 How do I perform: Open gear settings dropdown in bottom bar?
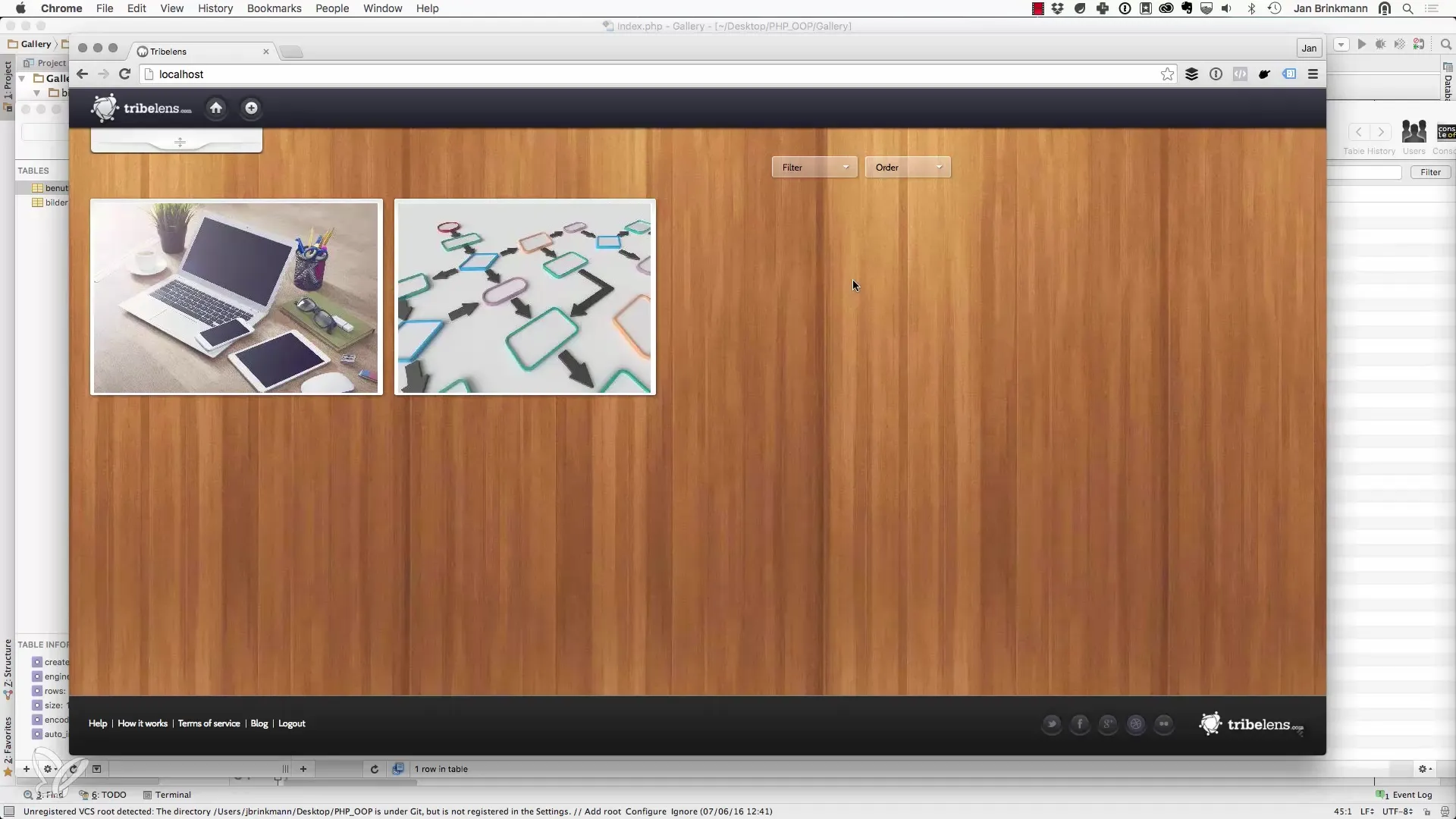[x=1425, y=769]
